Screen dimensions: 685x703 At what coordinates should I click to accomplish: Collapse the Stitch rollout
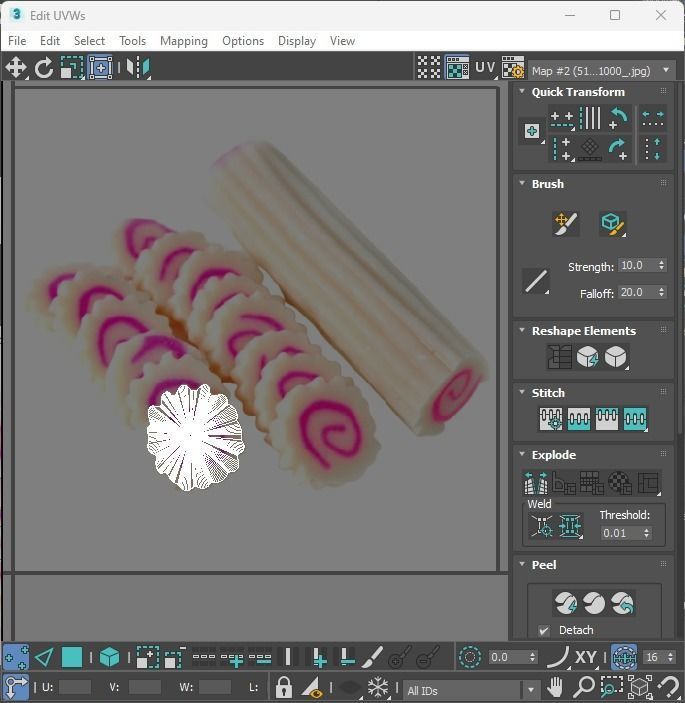coord(522,392)
